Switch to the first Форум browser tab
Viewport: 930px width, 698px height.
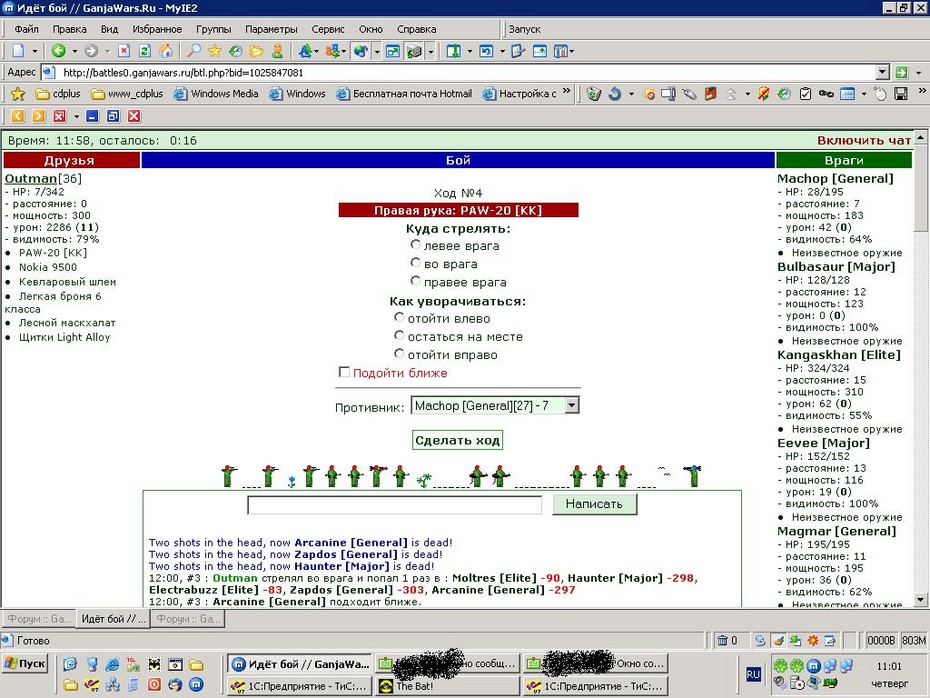point(39,619)
